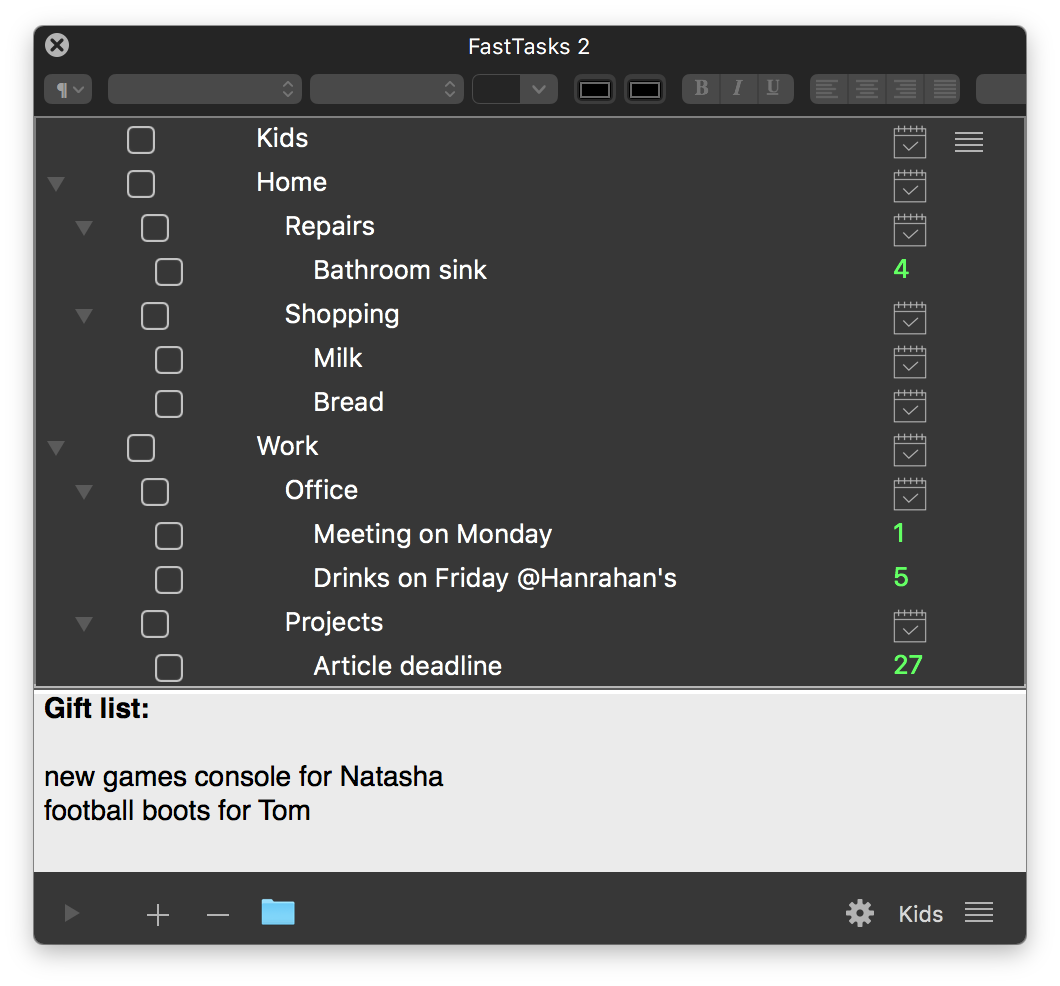
Task: Open the blue folder icon in bottom bar
Action: click(x=278, y=911)
